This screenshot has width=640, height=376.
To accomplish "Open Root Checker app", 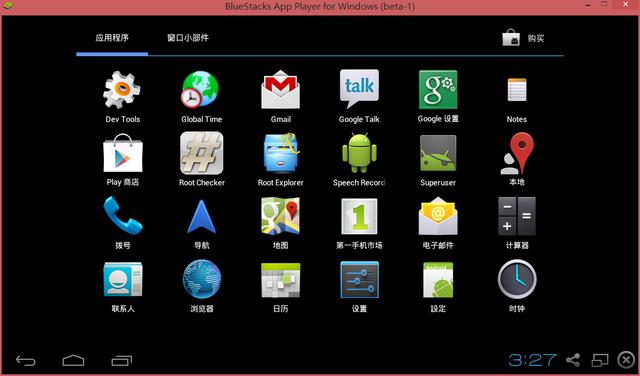I will pyautogui.click(x=202, y=153).
